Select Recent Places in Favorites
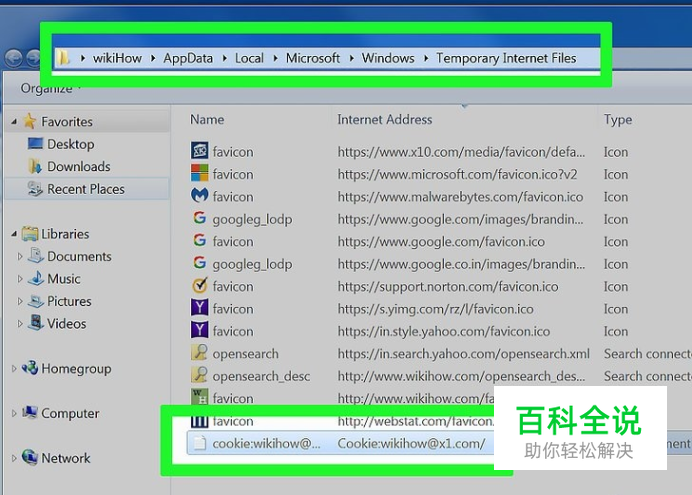 click(86, 189)
